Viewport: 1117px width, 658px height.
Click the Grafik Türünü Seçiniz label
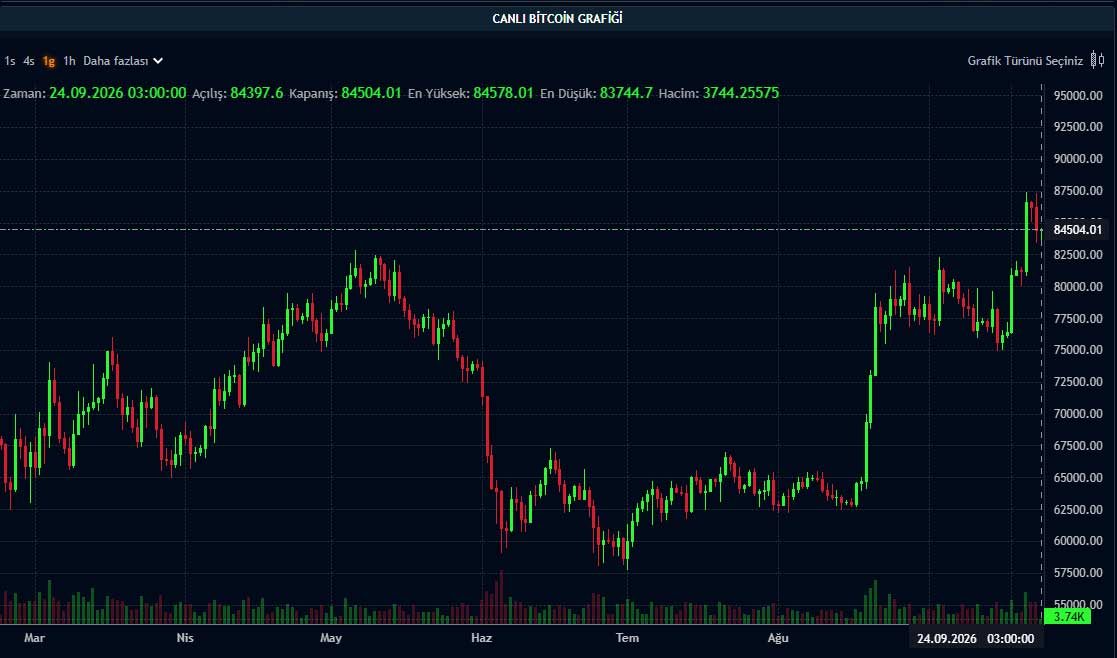pos(1024,61)
